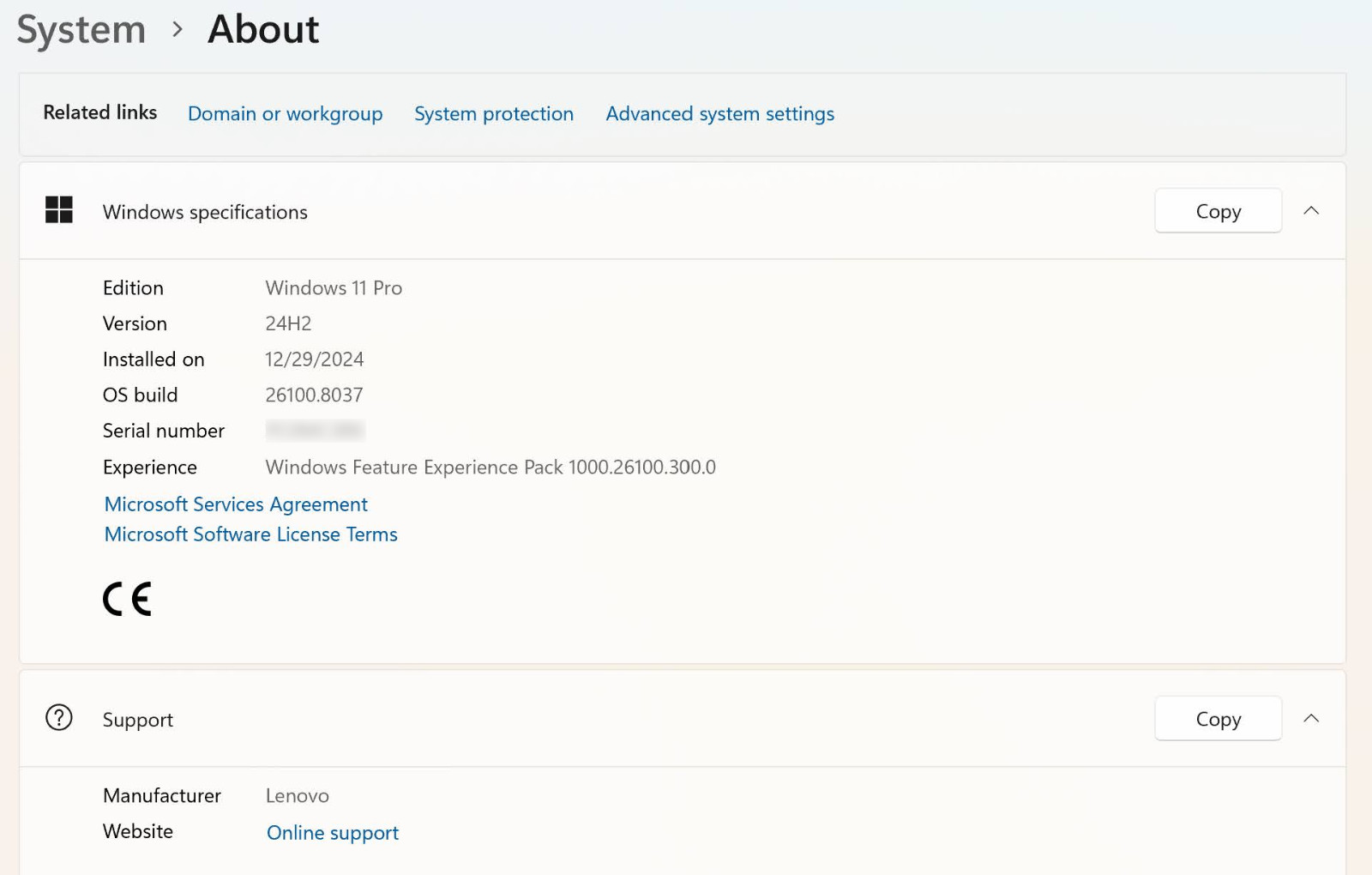Open Microsoft Services Agreement link
Viewport: 1372px width, 875px height.
[236, 504]
